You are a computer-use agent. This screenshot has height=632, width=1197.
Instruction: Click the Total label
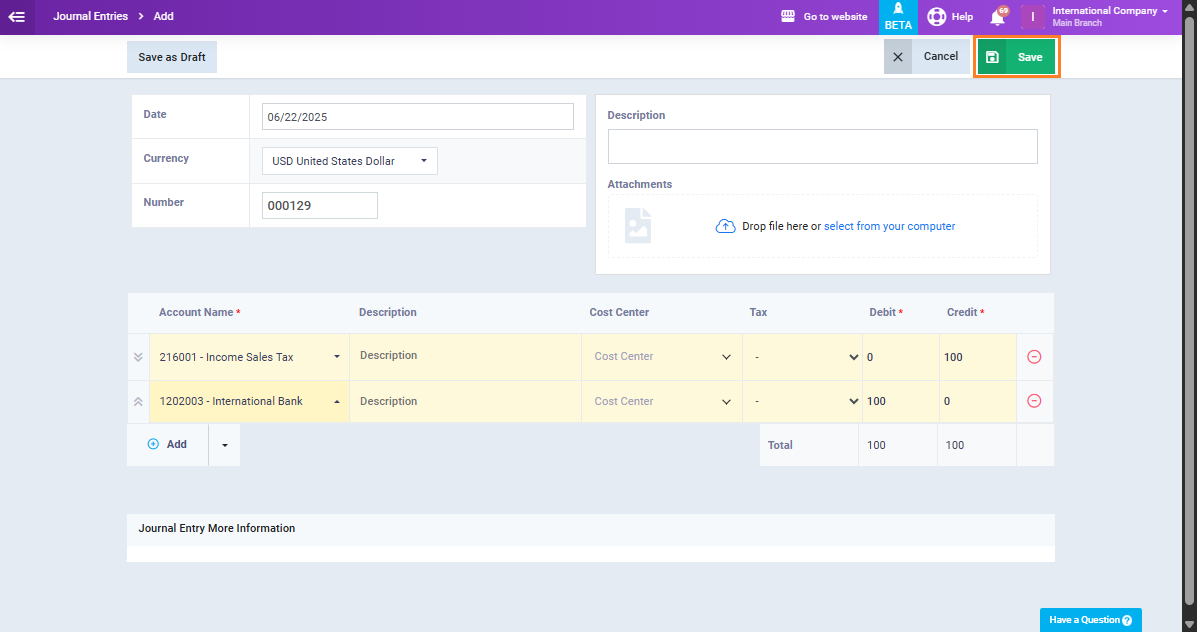(780, 445)
